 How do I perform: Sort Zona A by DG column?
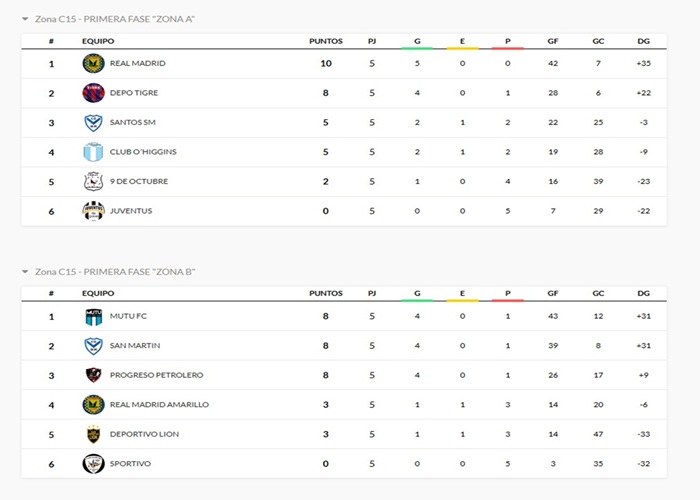[643, 41]
